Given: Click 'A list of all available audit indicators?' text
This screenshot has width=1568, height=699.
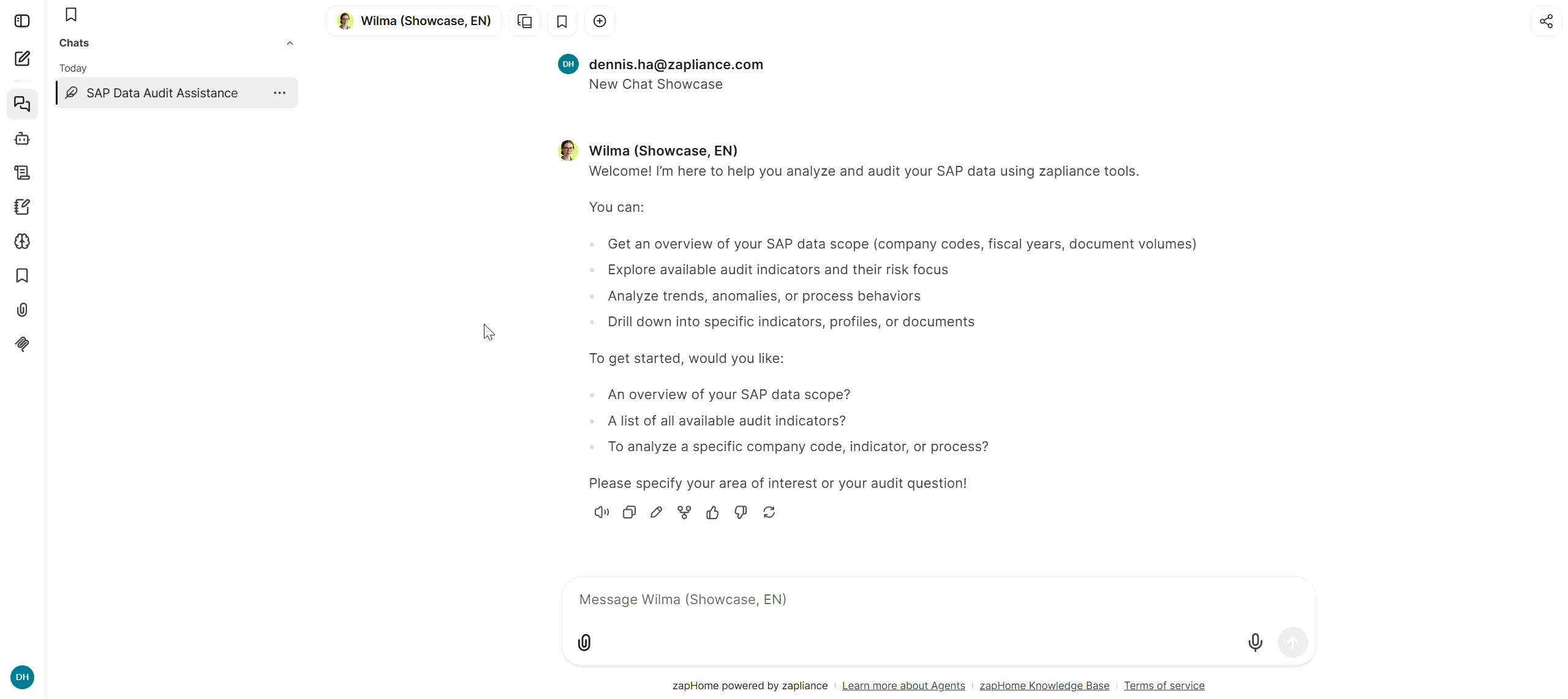Looking at the screenshot, I should [x=726, y=421].
